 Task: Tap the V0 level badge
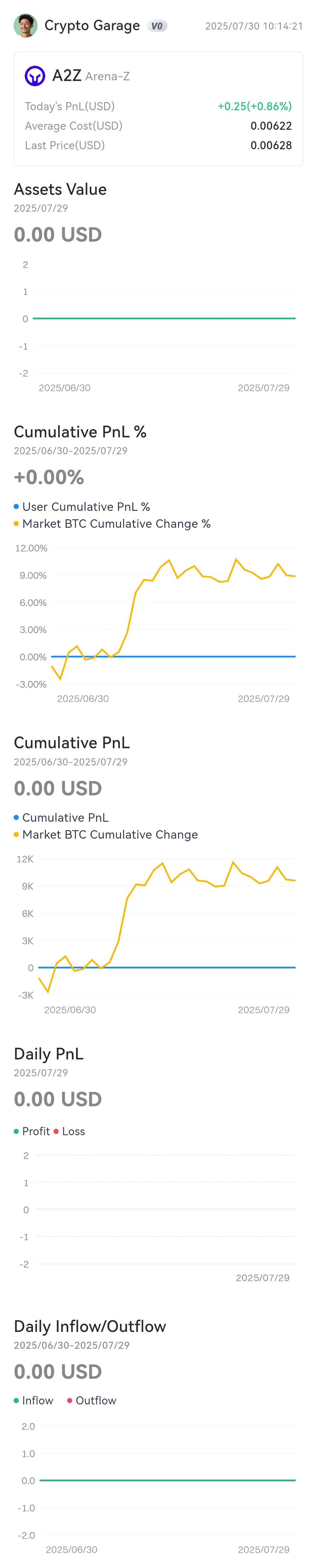pyautogui.click(x=157, y=26)
